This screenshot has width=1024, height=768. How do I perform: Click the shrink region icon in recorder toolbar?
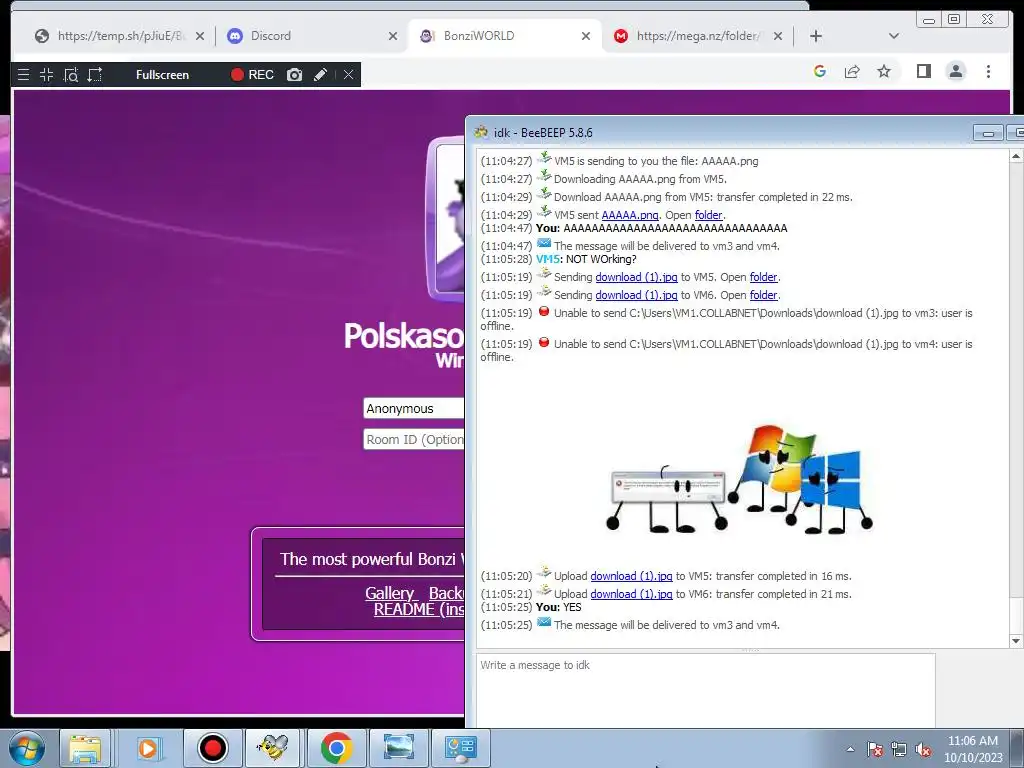(x=46, y=74)
